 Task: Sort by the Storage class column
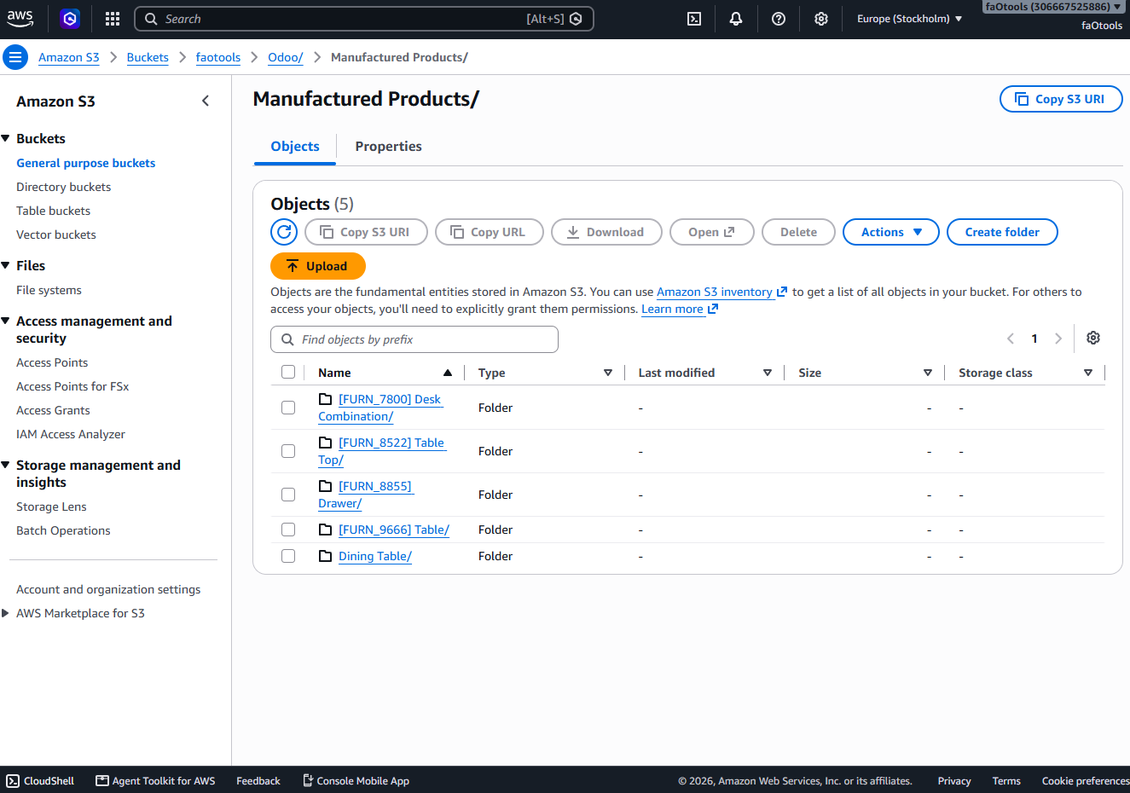coord(1088,373)
